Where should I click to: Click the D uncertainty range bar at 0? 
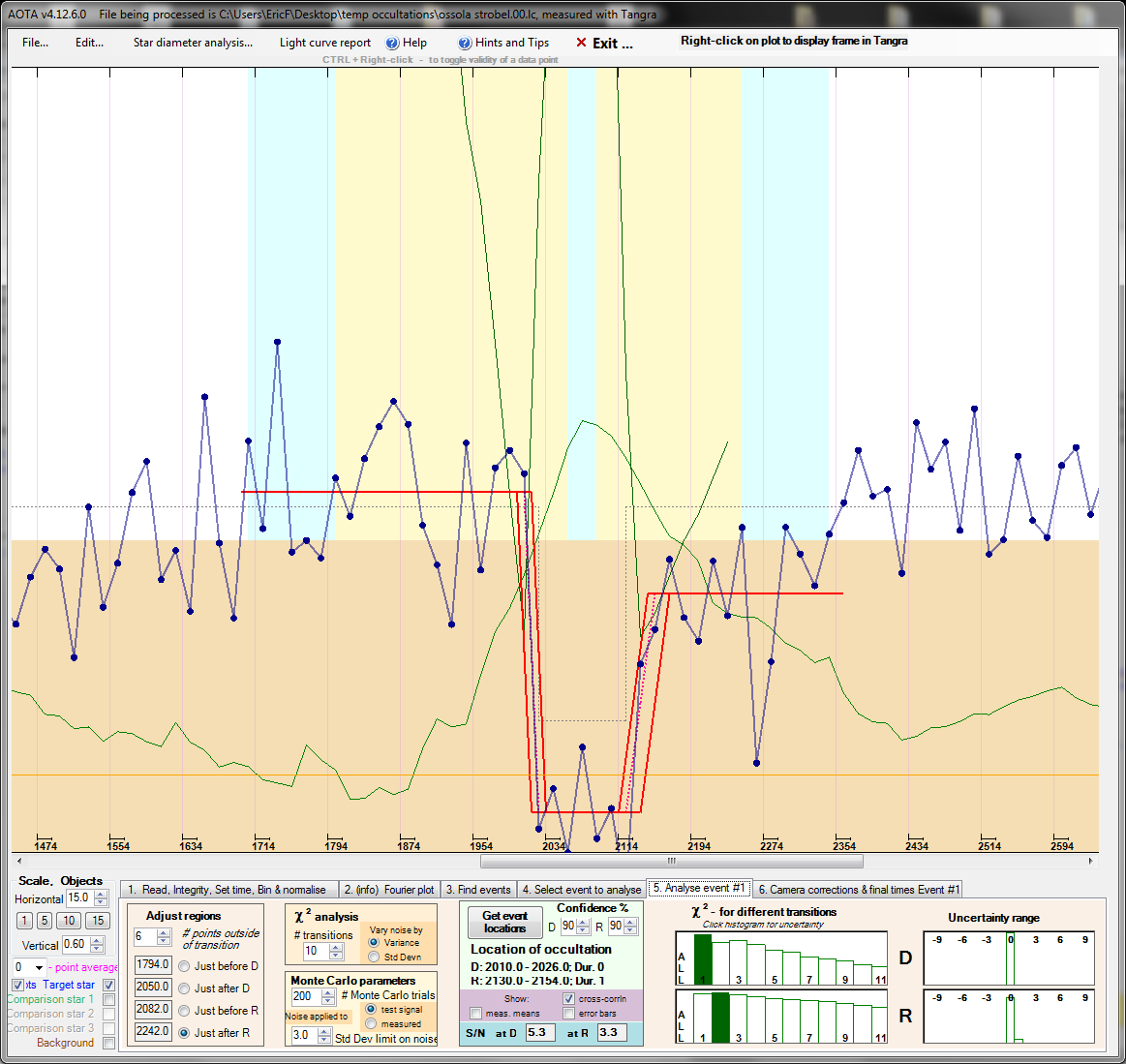click(1011, 959)
